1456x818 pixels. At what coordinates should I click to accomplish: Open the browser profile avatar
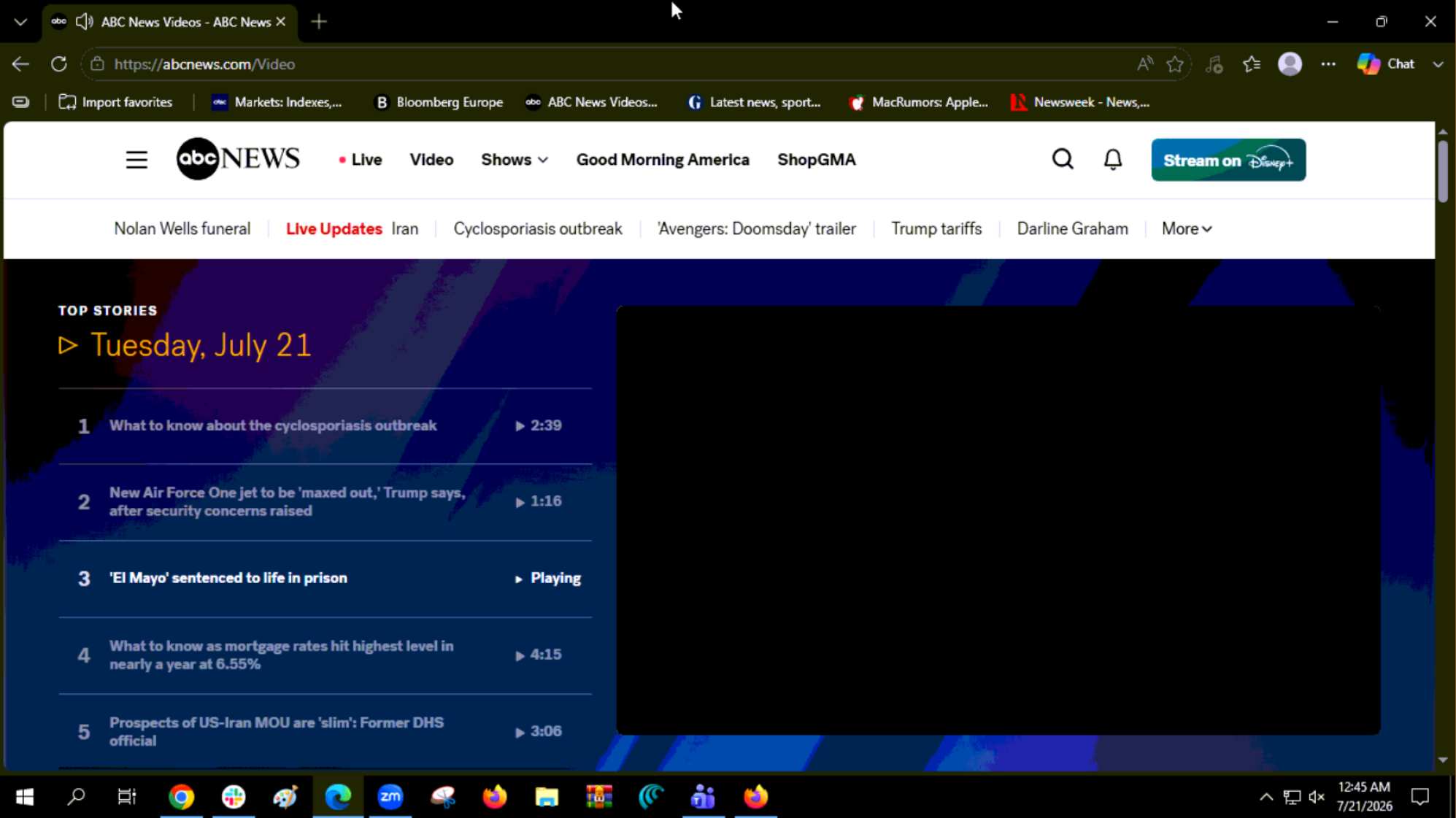click(x=1290, y=64)
